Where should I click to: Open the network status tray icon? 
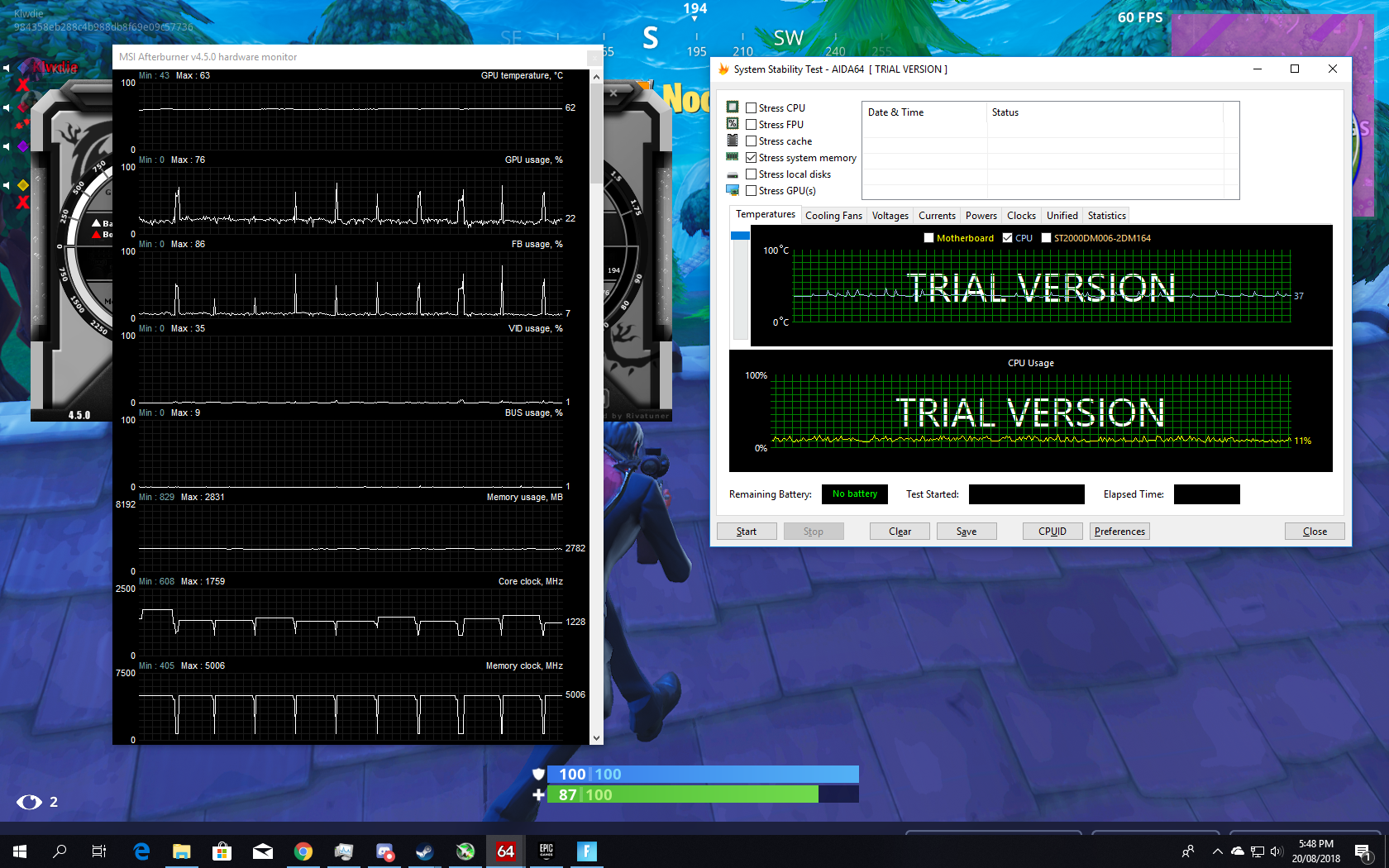[x=1258, y=851]
